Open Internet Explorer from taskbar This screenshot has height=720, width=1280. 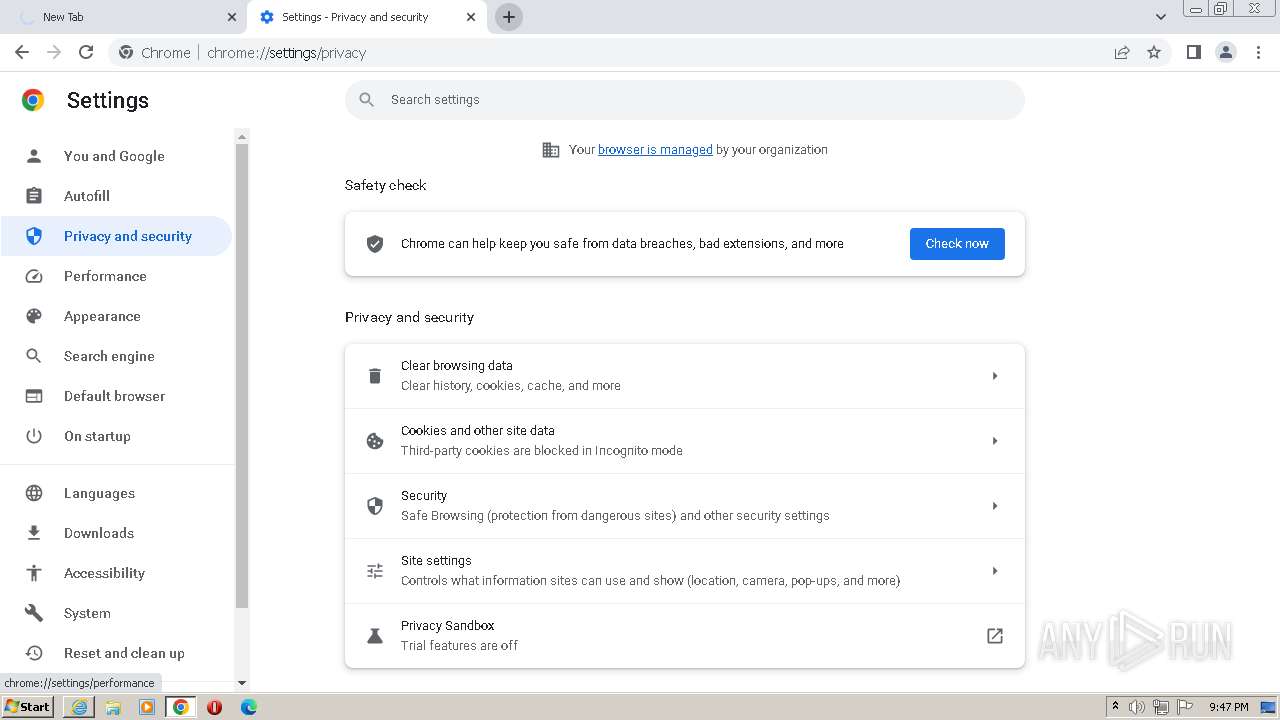pyautogui.click(x=79, y=707)
